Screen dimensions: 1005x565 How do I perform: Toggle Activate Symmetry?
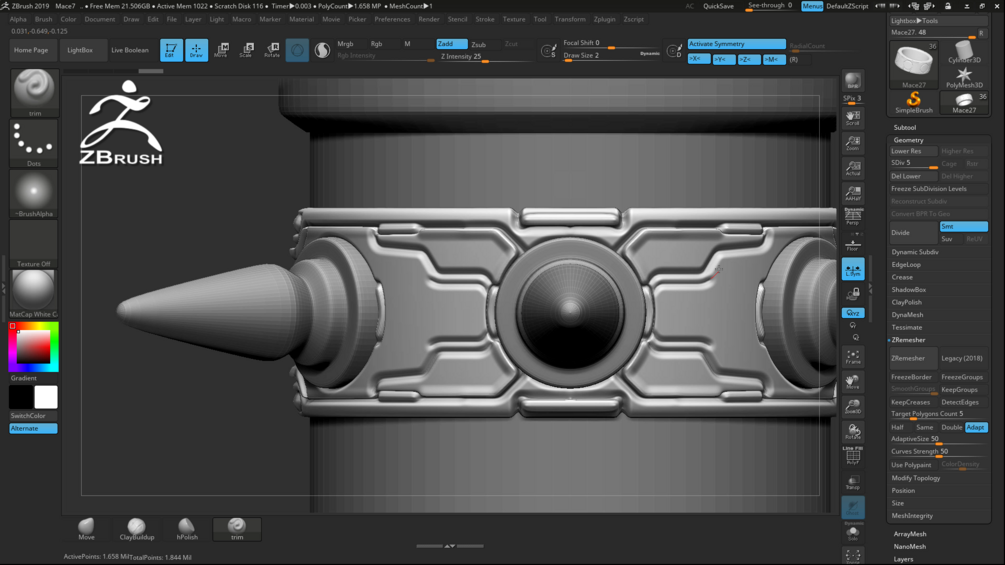pyautogui.click(x=736, y=44)
